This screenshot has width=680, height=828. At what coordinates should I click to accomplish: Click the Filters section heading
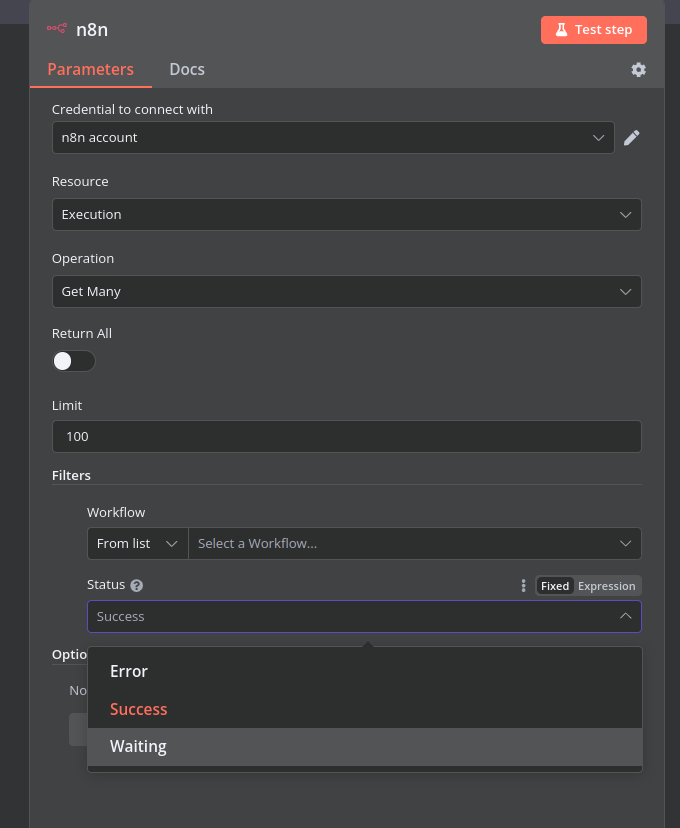pos(71,475)
